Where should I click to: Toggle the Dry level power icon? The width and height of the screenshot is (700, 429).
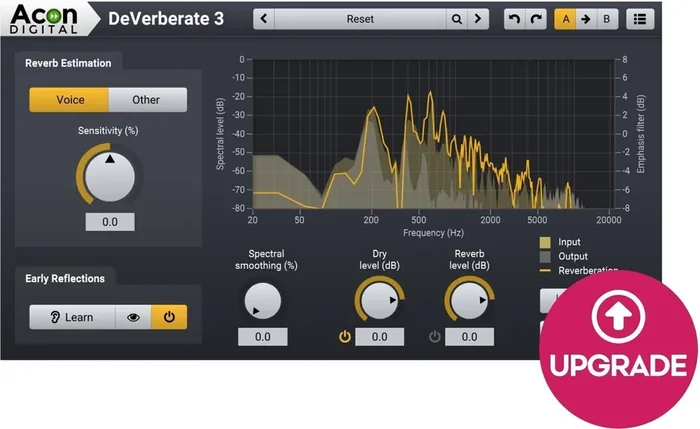click(x=345, y=337)
